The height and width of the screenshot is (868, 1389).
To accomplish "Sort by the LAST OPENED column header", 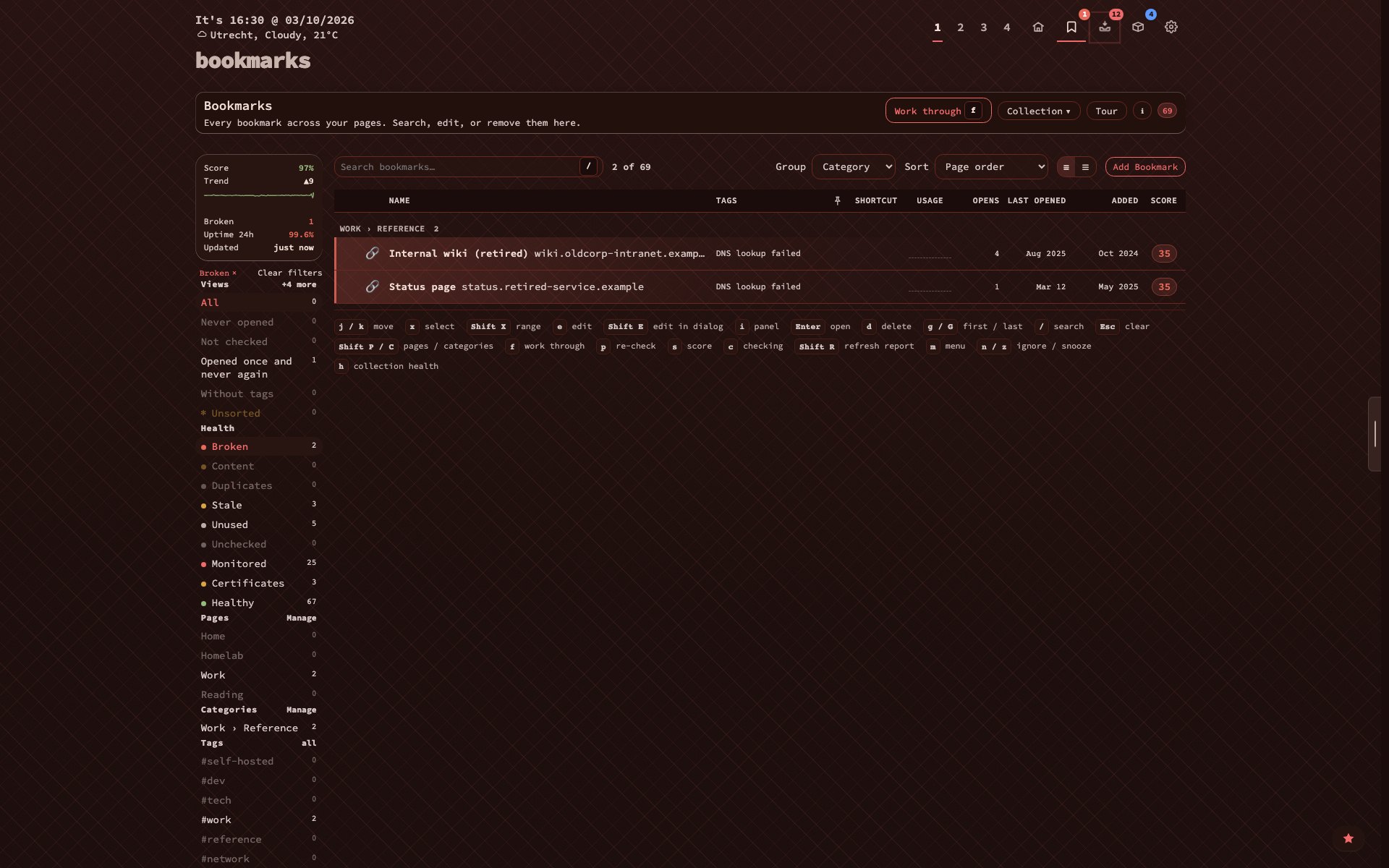I will [1036, 200].
